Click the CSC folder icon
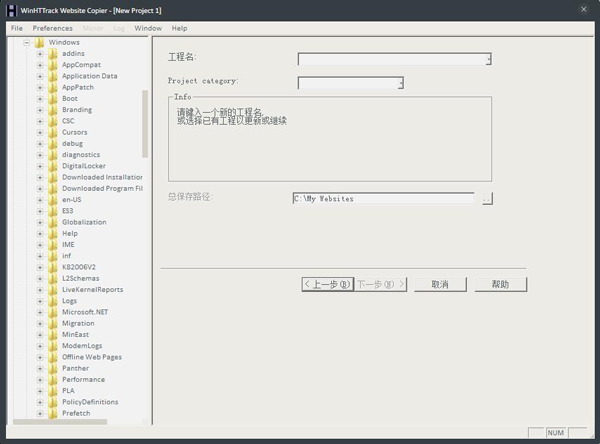Screen dimensions: 600x444 click(53, 121)
